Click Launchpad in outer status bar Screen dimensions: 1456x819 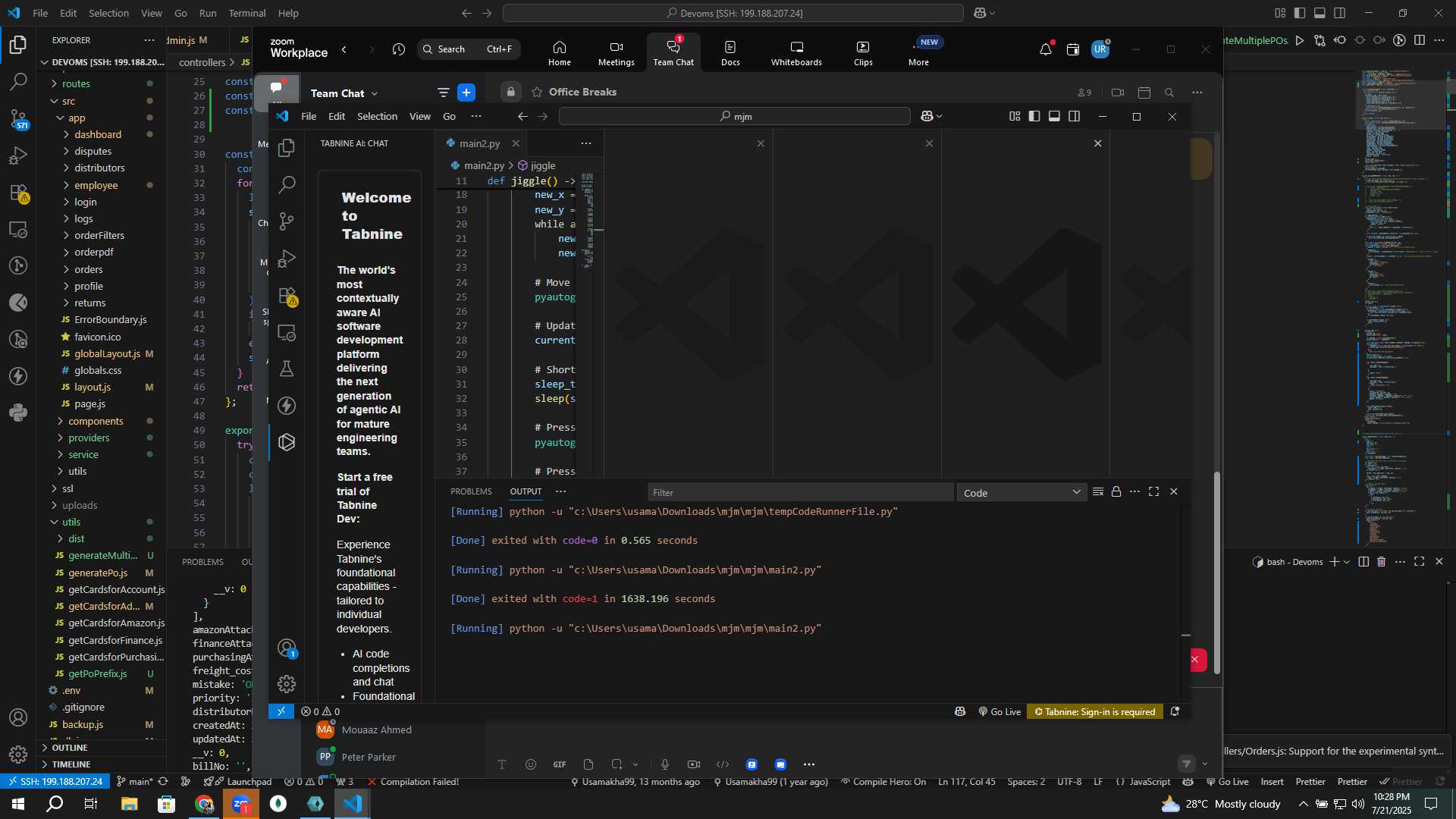point(243,782)
